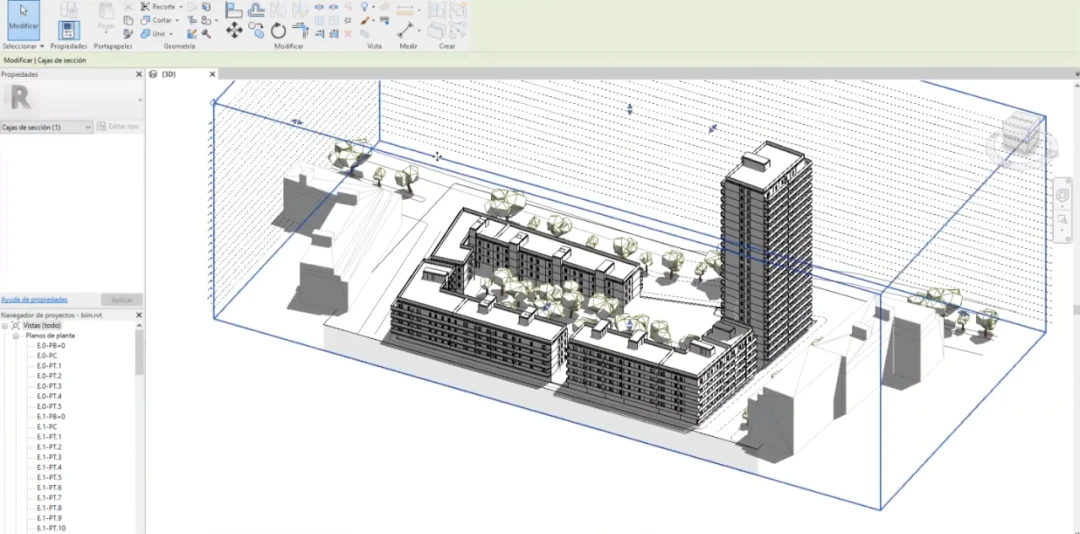The image size is (1080, 534).
Task: Click the section box top face grip arrows
Action: pos(629,109)
